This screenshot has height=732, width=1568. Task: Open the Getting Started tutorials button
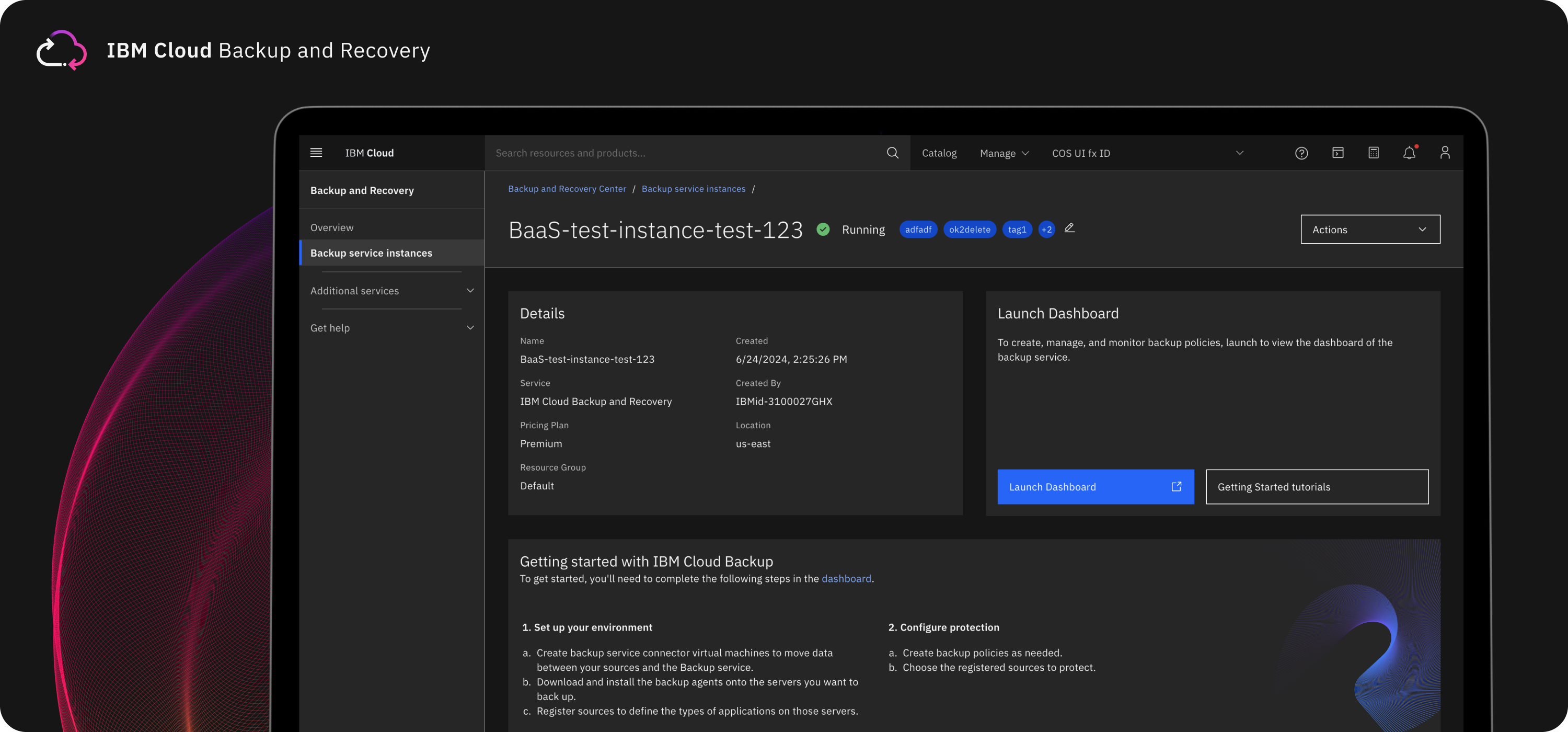pos(1317,487)
